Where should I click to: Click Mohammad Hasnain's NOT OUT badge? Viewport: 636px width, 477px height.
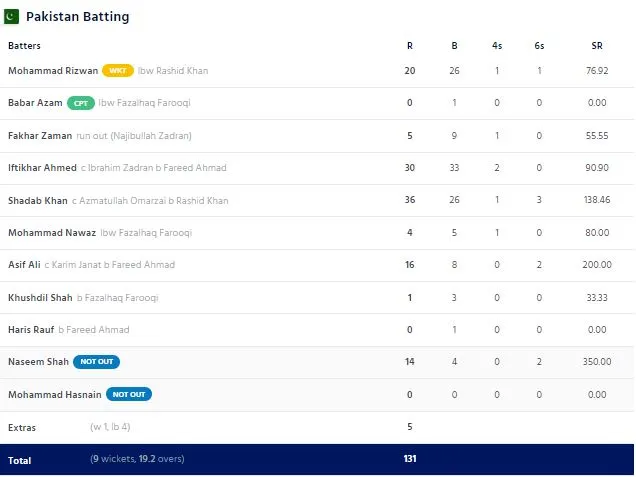(129, 394)
